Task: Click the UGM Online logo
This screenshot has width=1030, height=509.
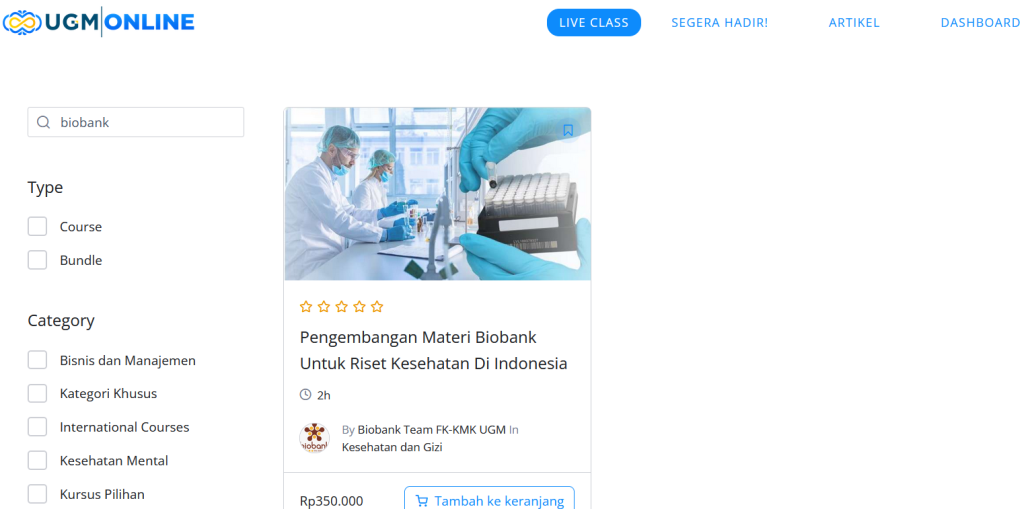Action: pos(99,23)
